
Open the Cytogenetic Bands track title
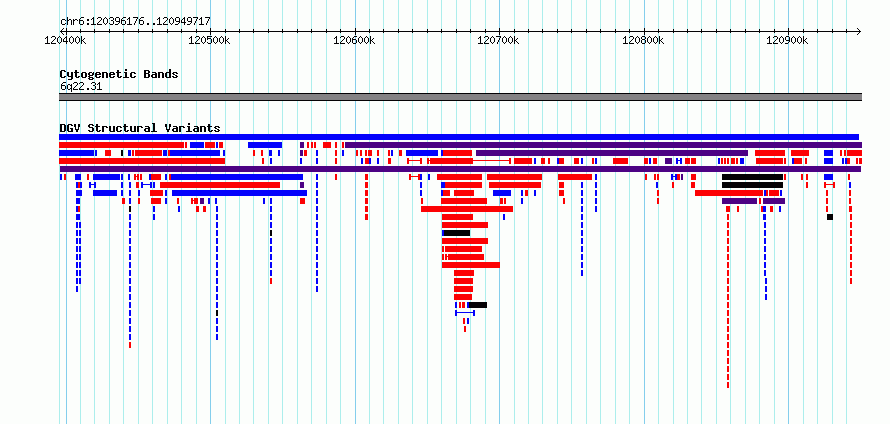click(x=119, y=74)
